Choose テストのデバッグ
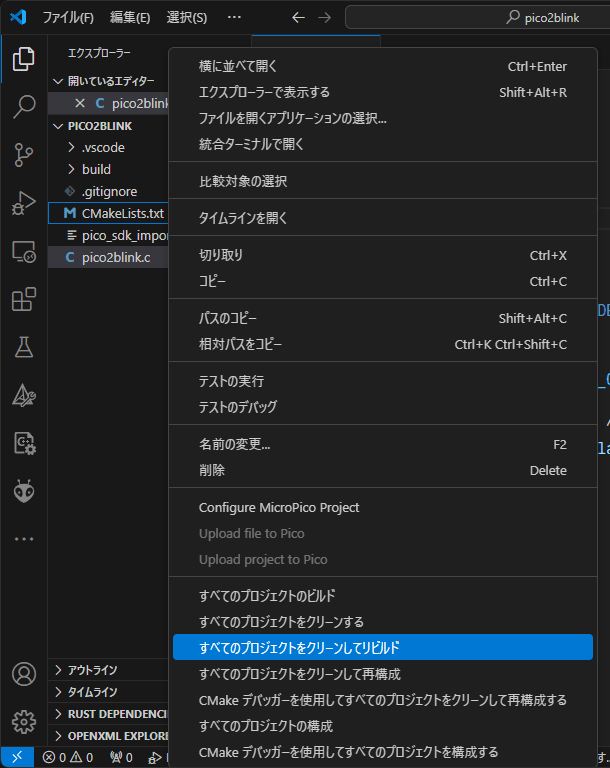The width and height of the screenshot is (610, 768). coord(383,407)
